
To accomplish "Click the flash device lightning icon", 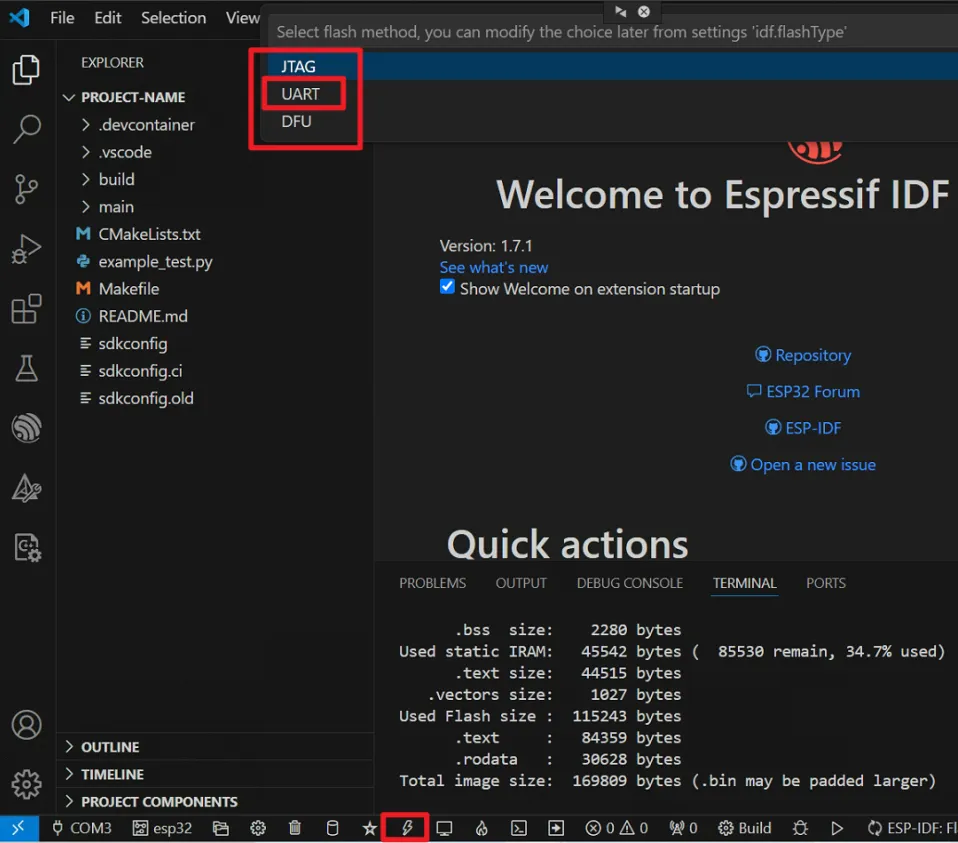I will click(407, 828).
